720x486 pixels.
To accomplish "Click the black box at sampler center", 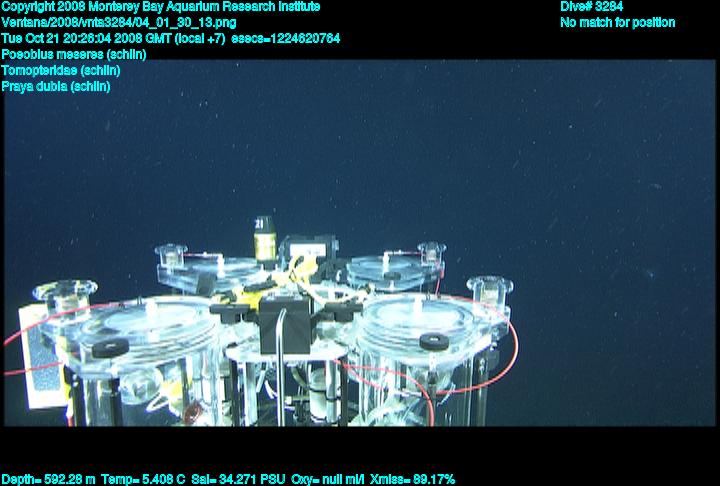I will click(285, 325).
